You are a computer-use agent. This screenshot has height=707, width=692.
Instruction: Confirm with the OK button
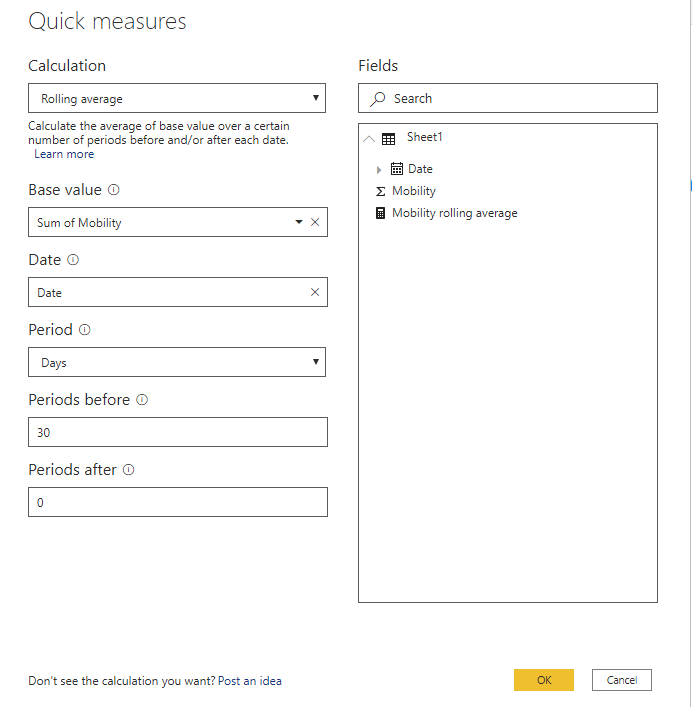544,680
